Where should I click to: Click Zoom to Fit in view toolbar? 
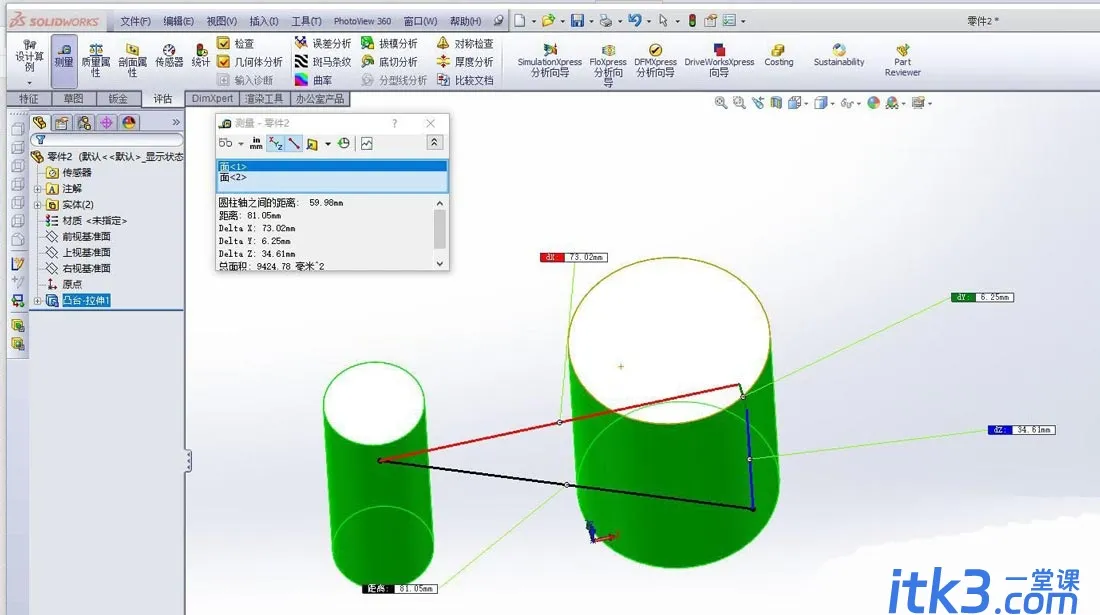(720, 103)
